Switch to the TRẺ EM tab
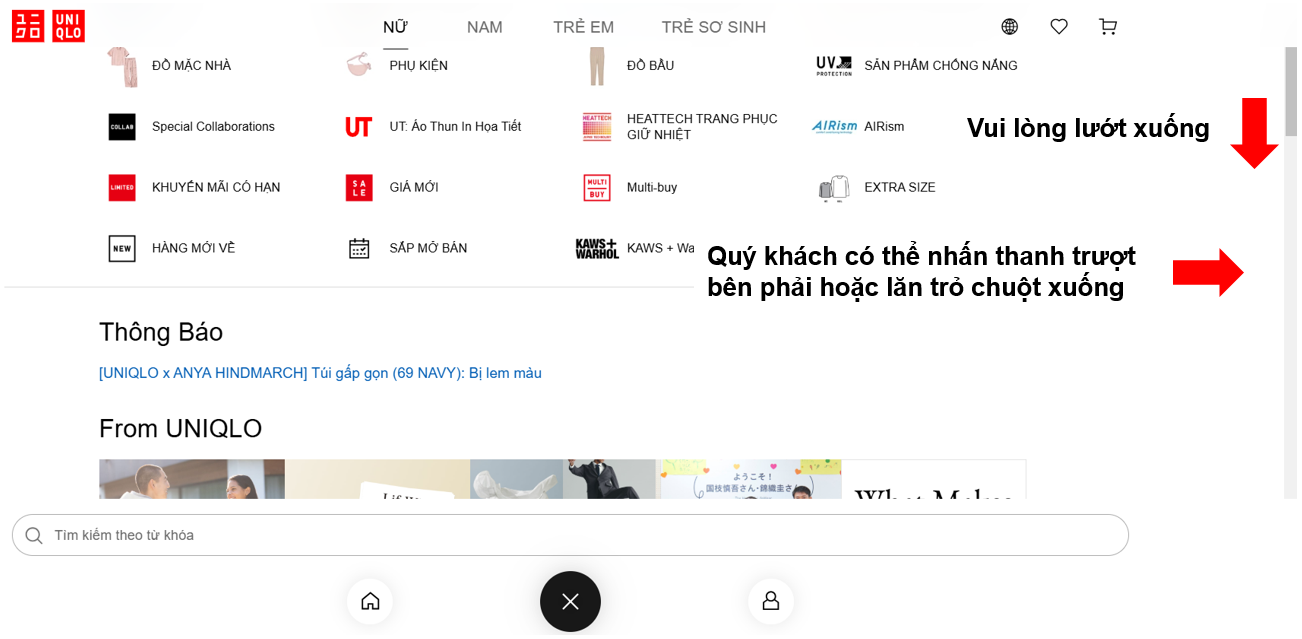 [x=583, y=27]
